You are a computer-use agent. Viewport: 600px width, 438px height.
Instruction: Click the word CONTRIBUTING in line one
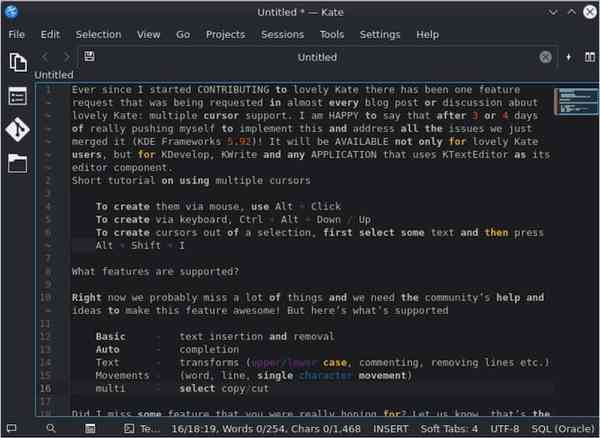[233, 90]
